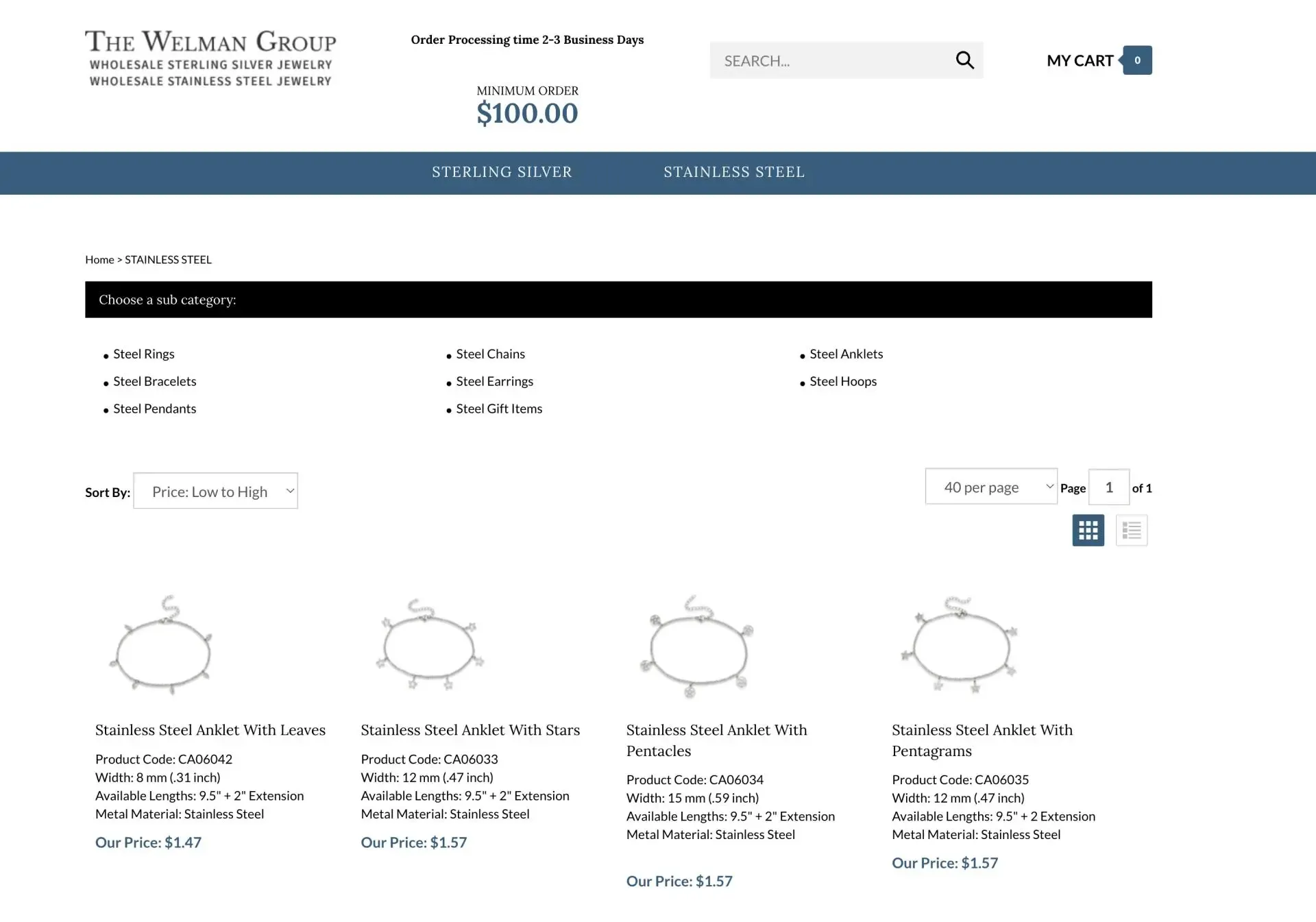The width and height of the screenshot is (1316, 922).
Task: Open the STERLING SILVER menu
Action: (502, 172)
